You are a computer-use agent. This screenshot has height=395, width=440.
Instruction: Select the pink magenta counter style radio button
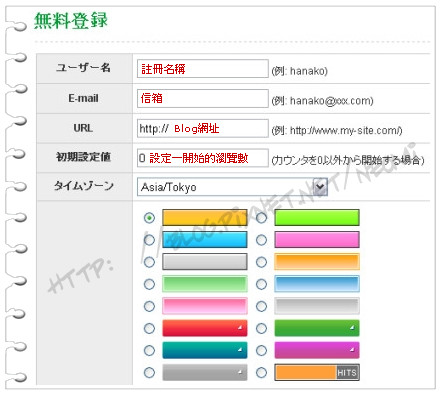tap(261, 240)
